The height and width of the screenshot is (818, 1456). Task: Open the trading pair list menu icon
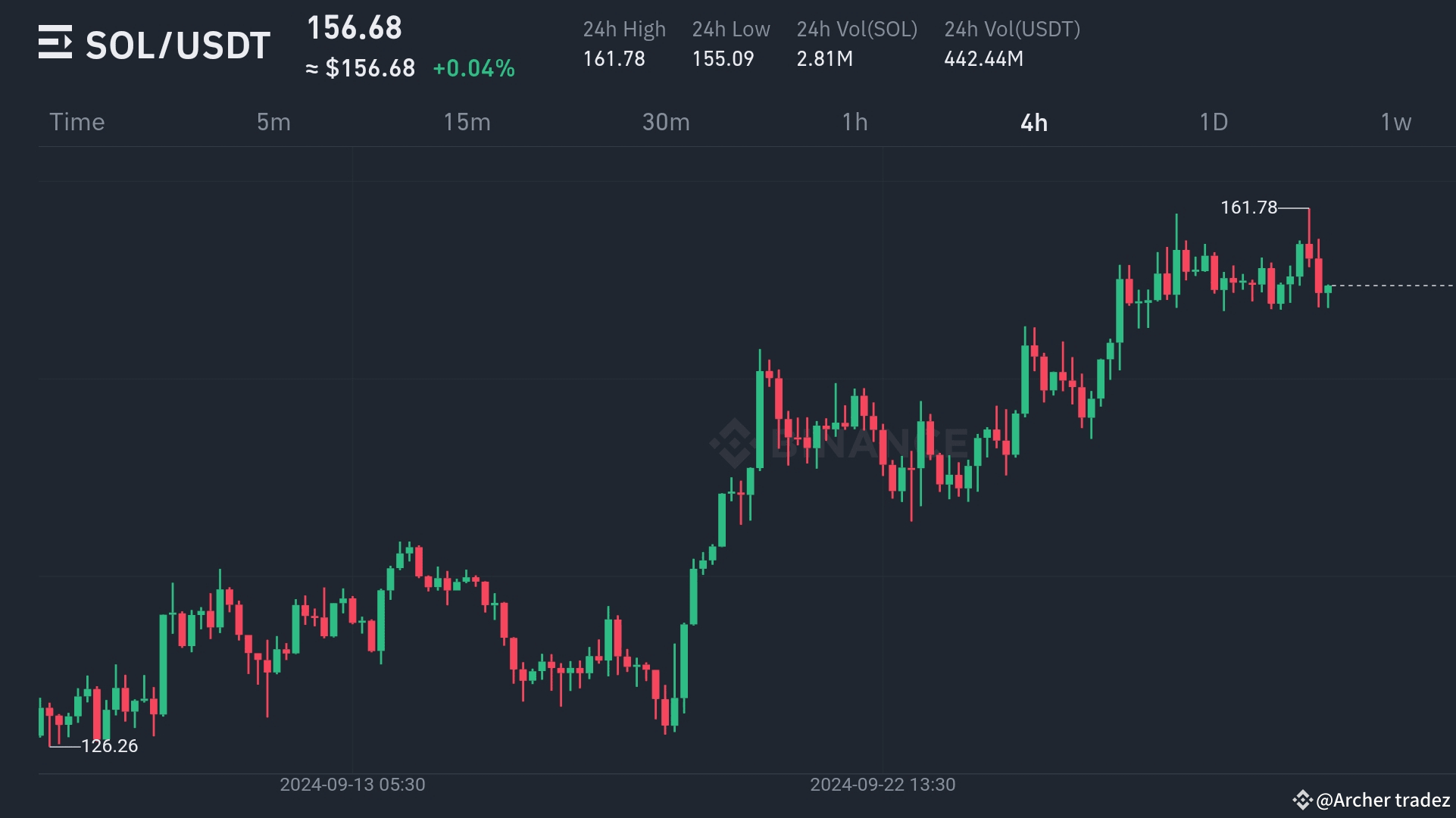(55, 42)
